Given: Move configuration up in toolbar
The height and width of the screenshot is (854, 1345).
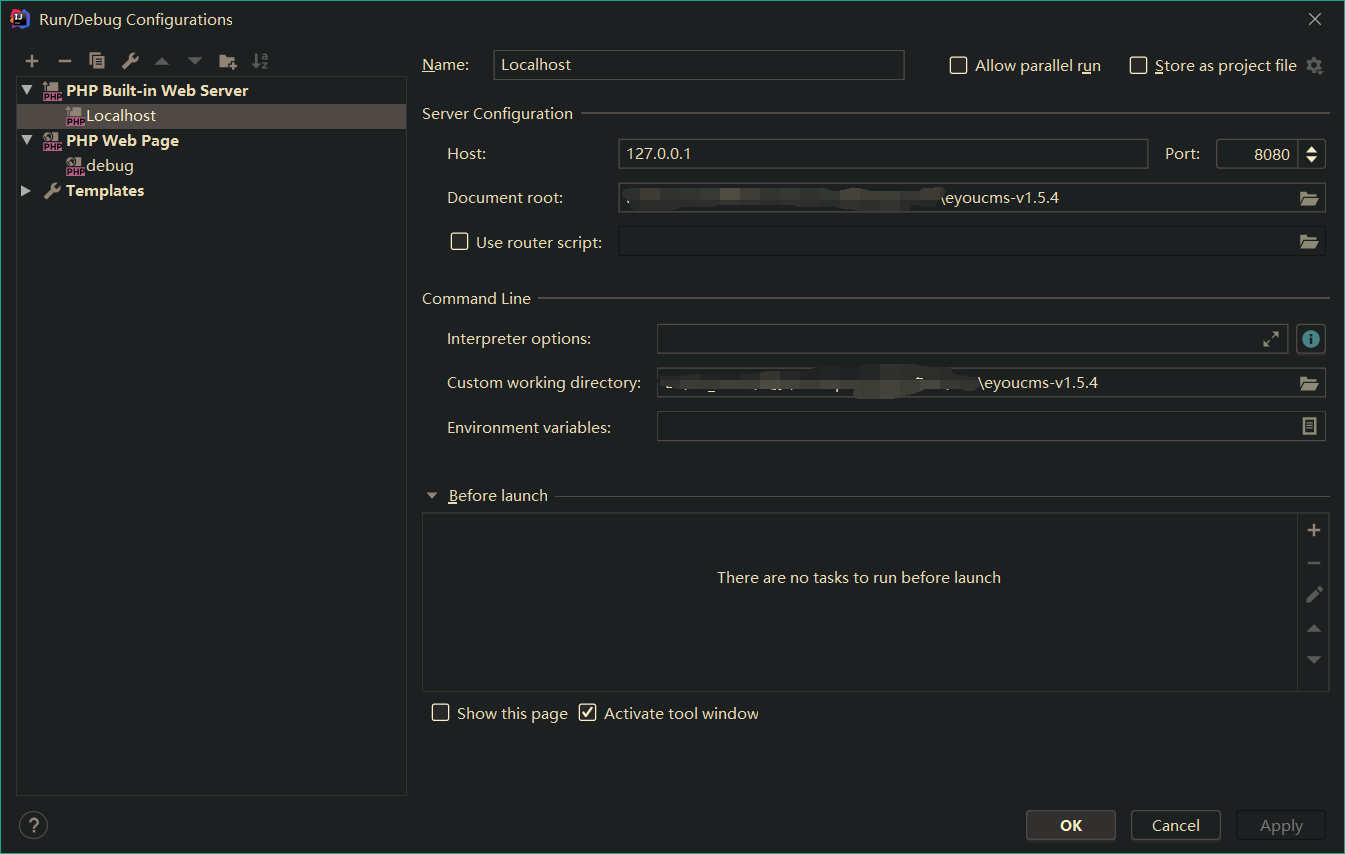Looking at the screenshot, I should 162,62.
